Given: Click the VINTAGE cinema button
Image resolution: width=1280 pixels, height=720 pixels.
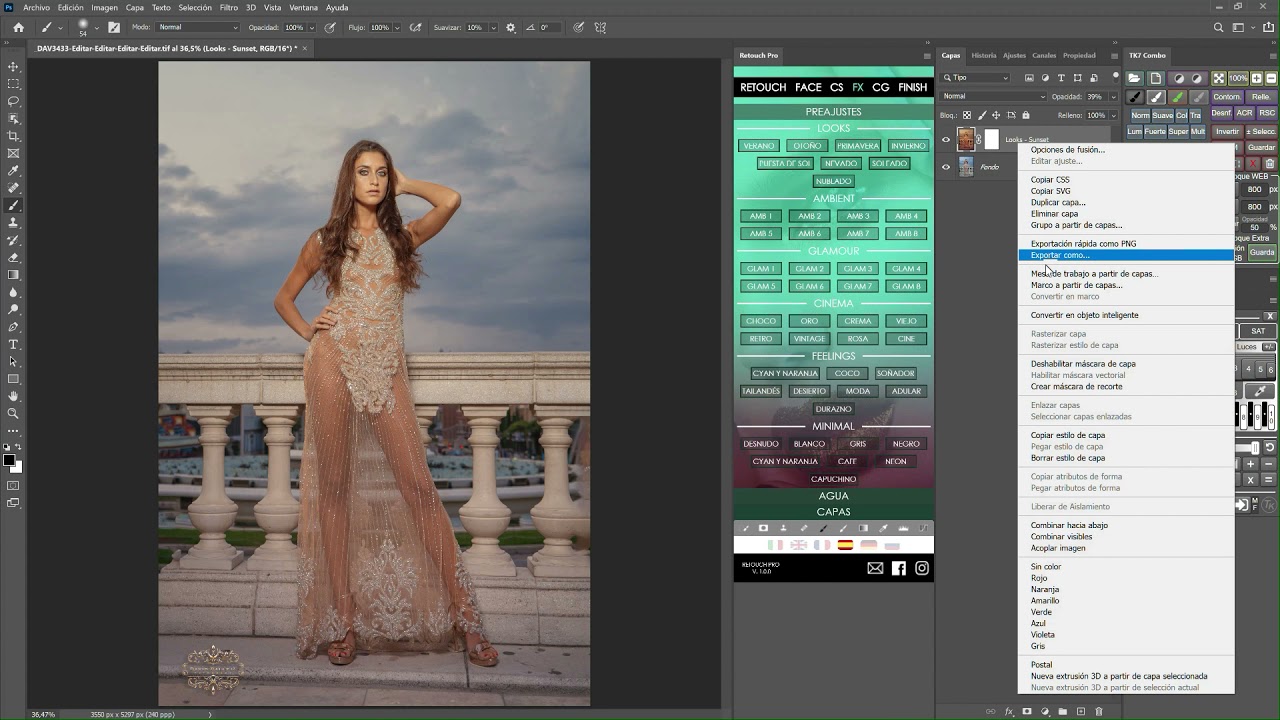Looking at the screenshot, I should (809, 339).
